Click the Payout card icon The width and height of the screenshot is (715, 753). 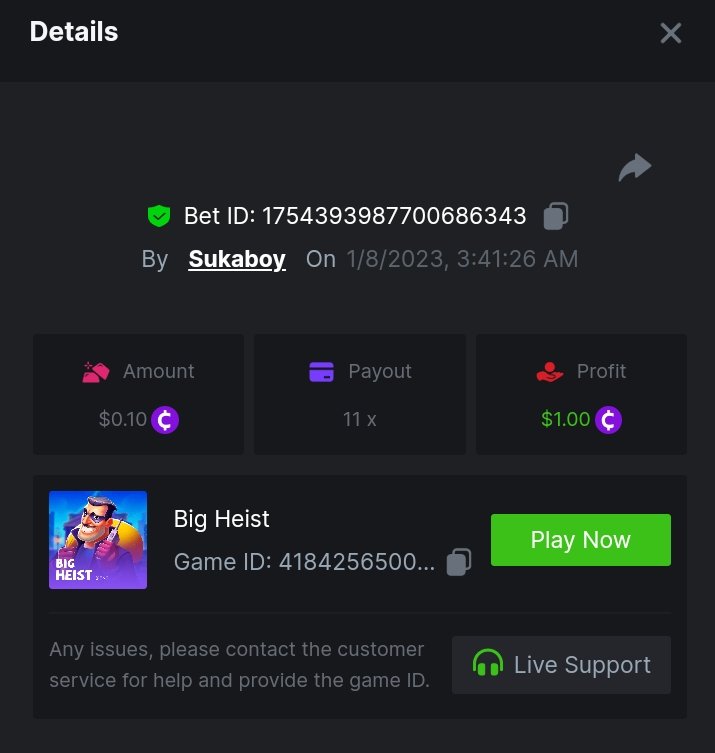(x=322, y=372)
